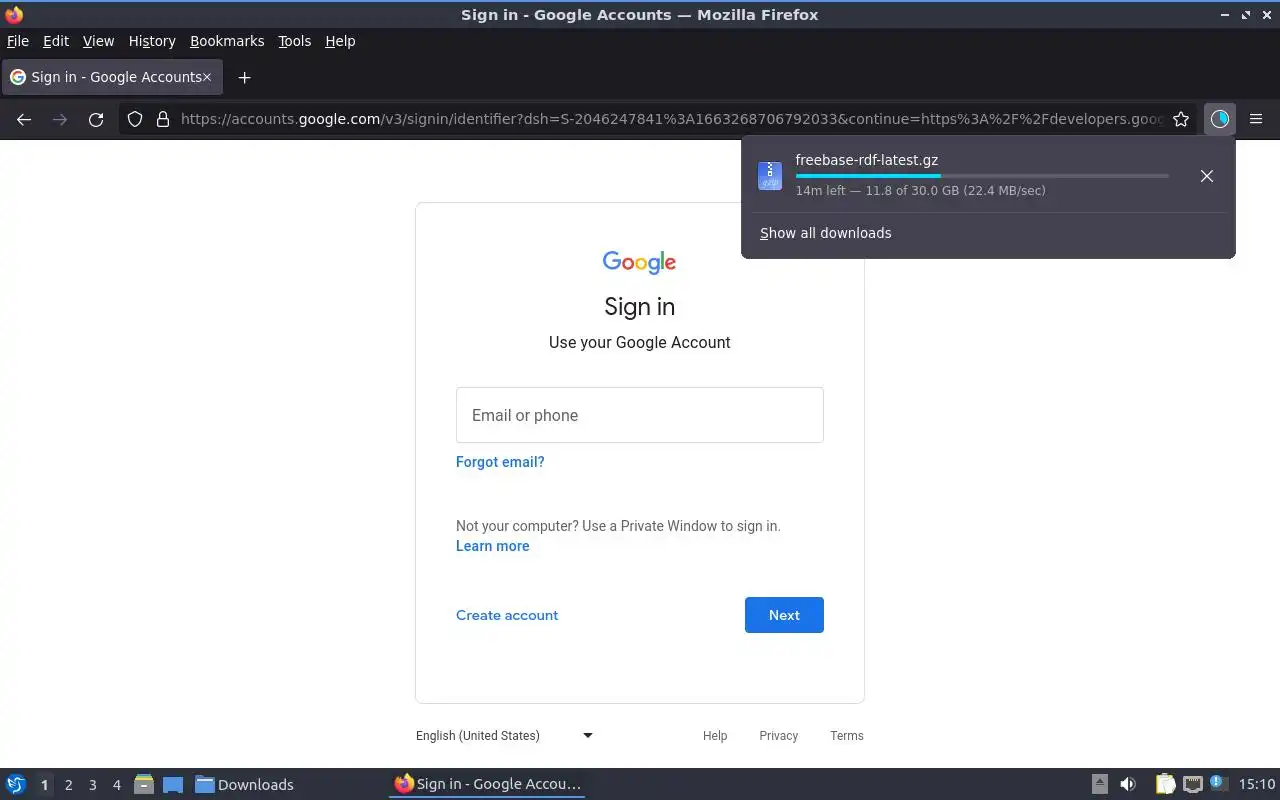Open the Edit menu
Image resolution: width=1280 pixels, height=800 pixels.
(x=56, y=41)
